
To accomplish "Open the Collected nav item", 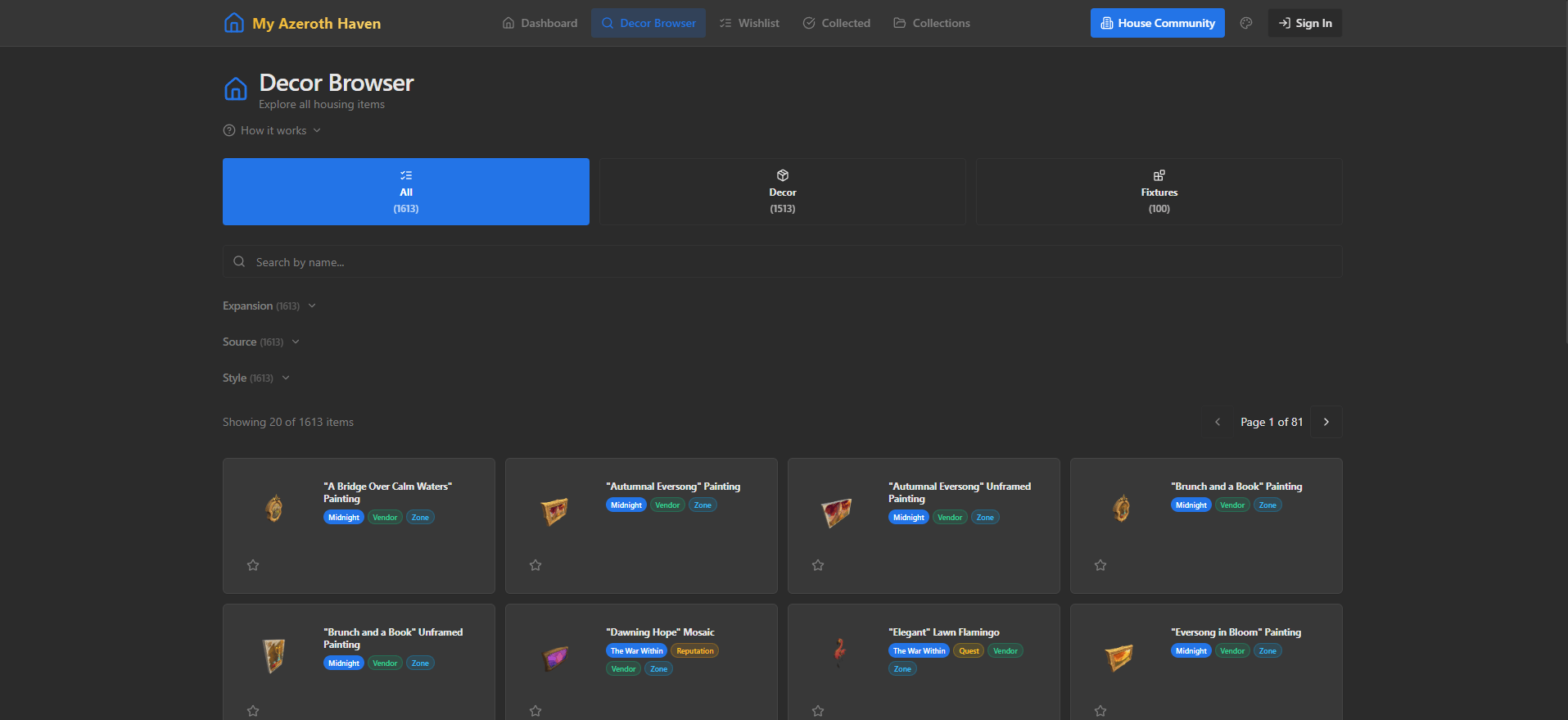I will (x=836, y=23).
